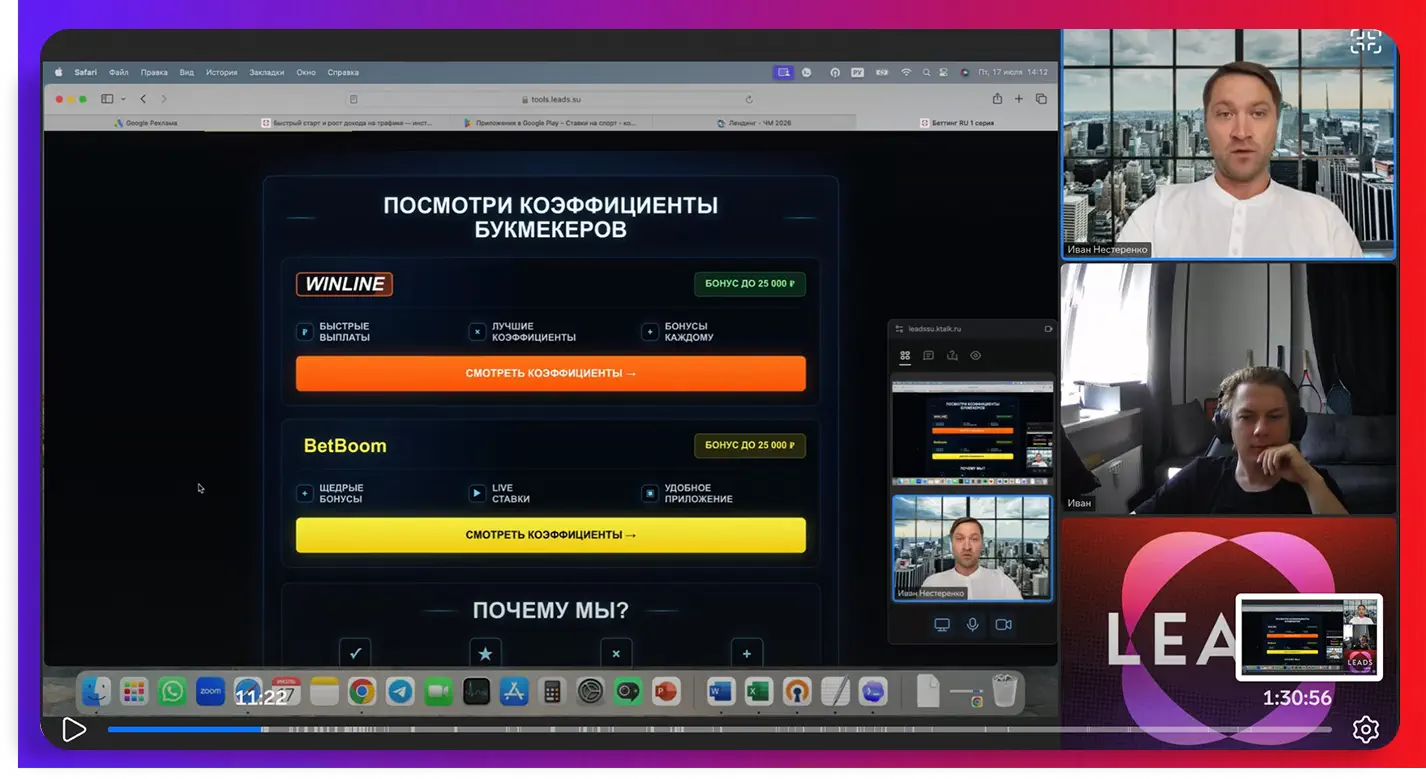Open Zoom from the Dock

210,691
